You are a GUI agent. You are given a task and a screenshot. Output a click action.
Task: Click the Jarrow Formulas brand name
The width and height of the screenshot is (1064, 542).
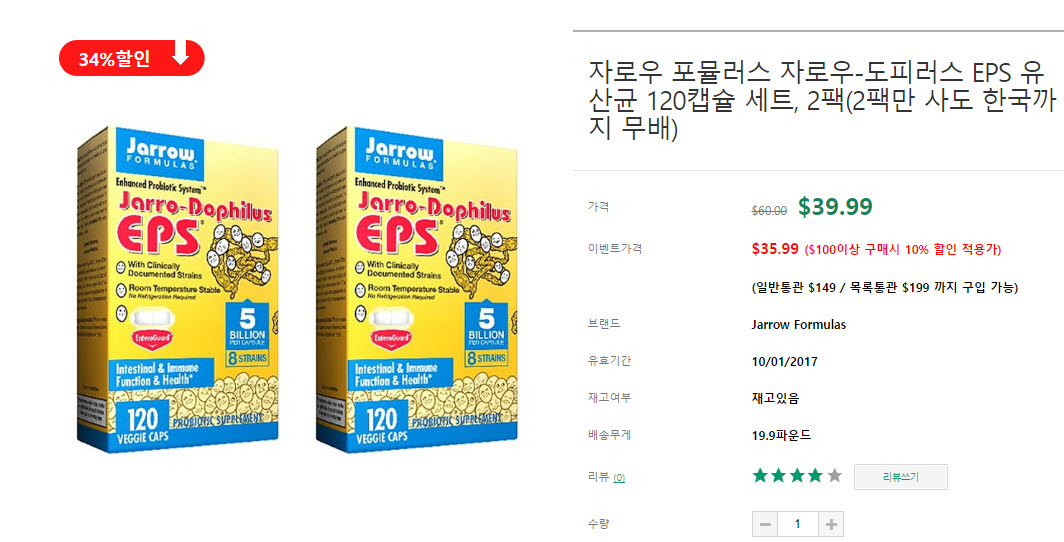pos(798,325)
